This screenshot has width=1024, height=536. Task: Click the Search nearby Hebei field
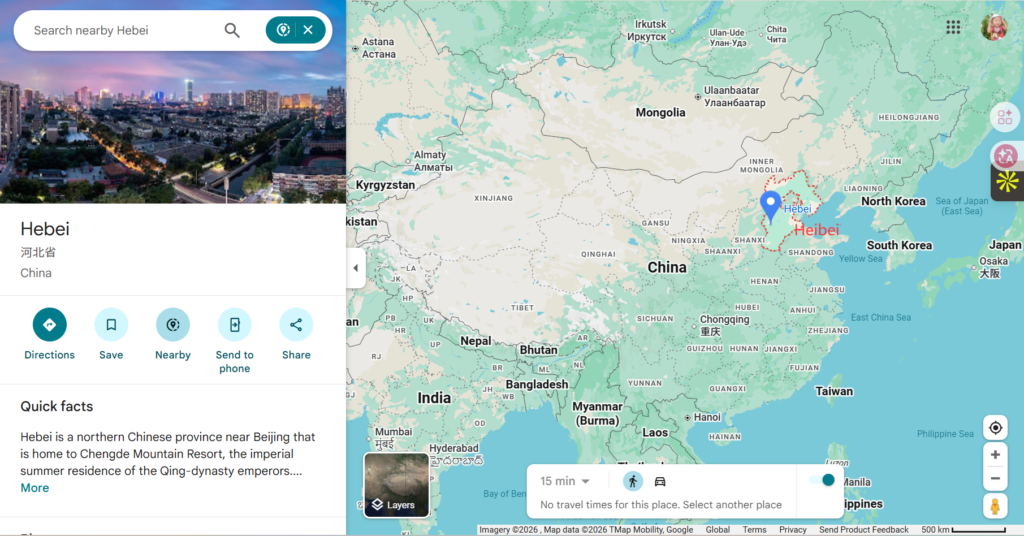point(120,30)
